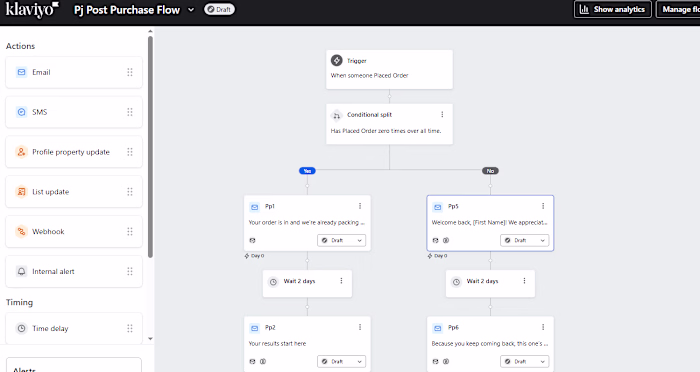Open the Pp1 three-dot menu

tap(360, 206)
